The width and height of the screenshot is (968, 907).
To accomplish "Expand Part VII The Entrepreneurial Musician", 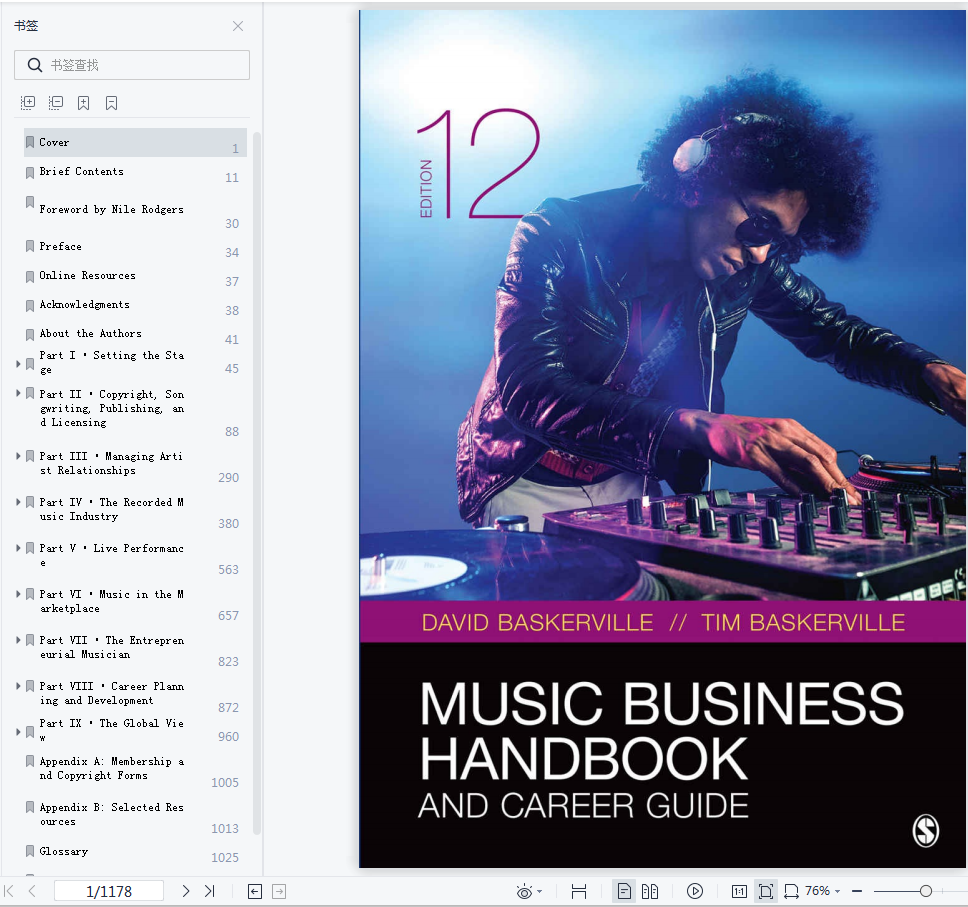I will [x=19, y=640].
